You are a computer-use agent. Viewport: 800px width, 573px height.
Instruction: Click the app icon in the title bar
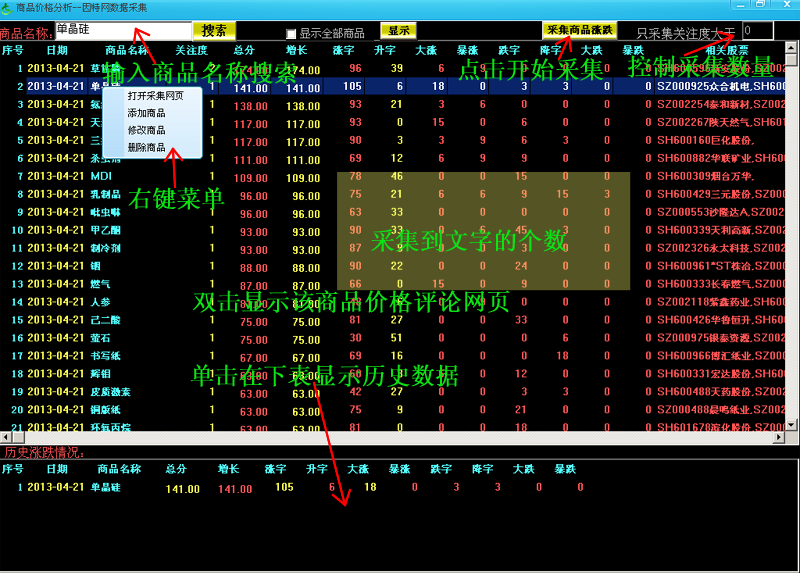(7, 7)
